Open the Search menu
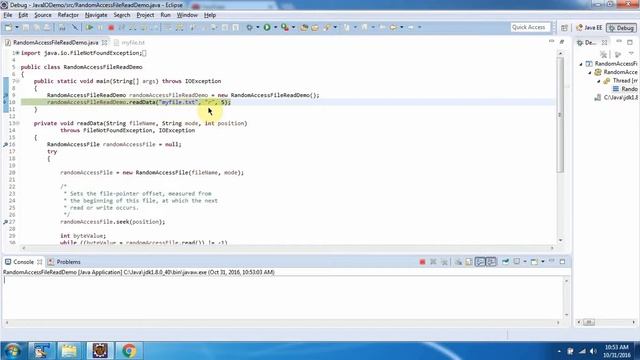Viewport: 640px width, 360px height. click(x=122, y=15)
